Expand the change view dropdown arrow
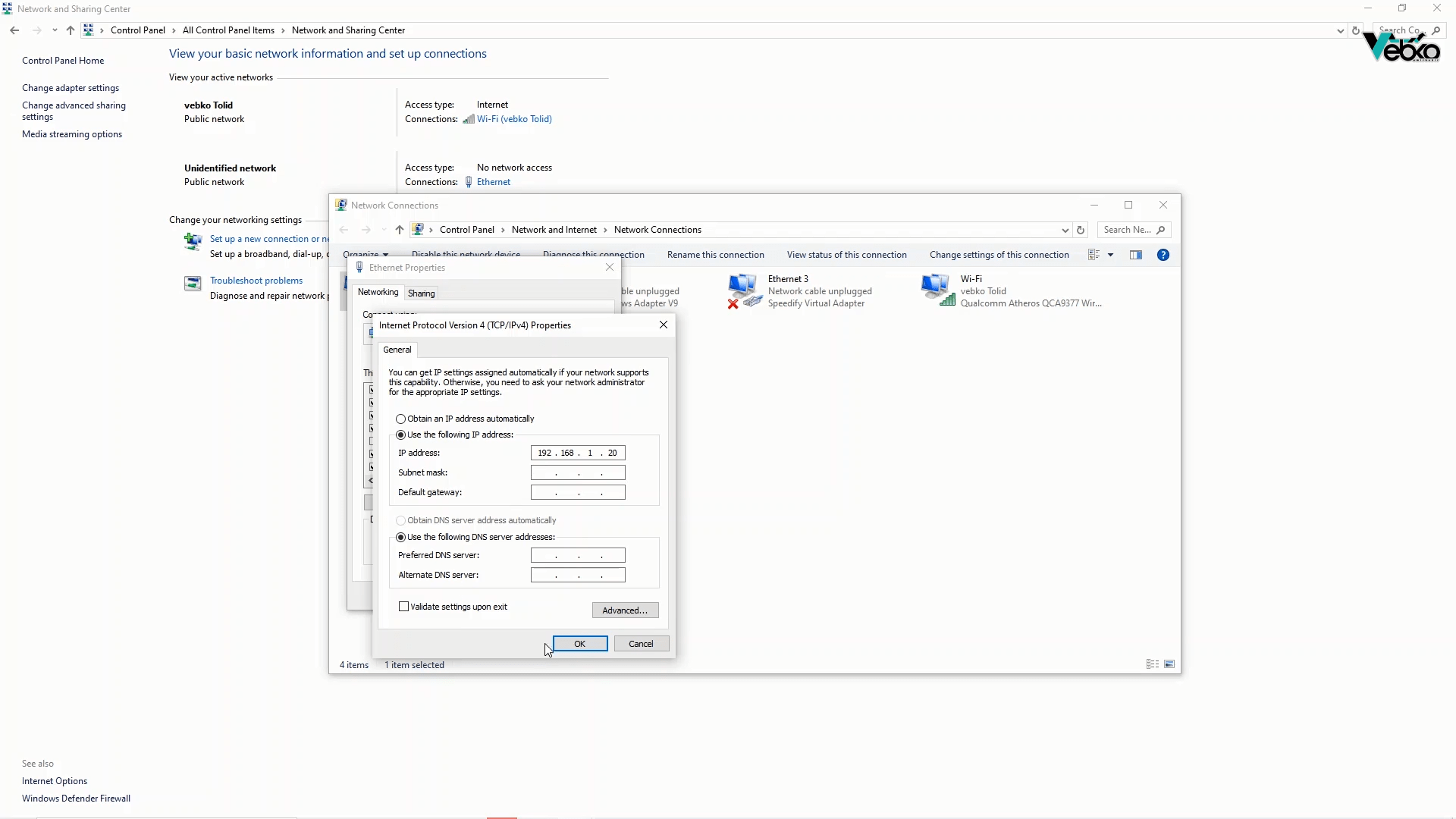The height and width of the screenshot is (819, 1456). (x=1110, y=255)
